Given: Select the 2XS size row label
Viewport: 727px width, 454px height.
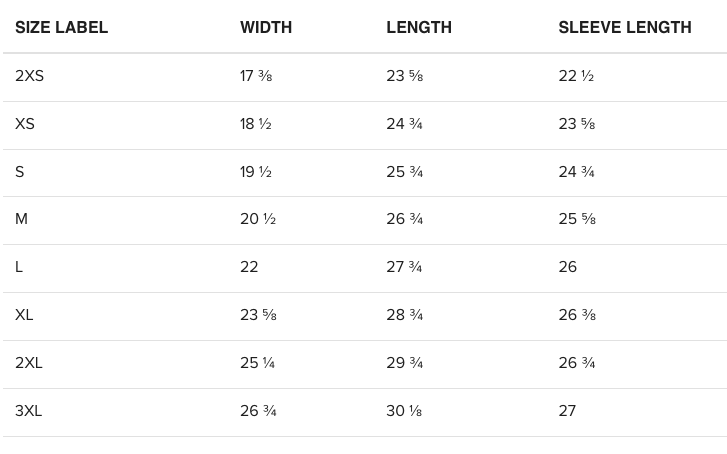Looking at the screenshot, I should coord(29,76).
